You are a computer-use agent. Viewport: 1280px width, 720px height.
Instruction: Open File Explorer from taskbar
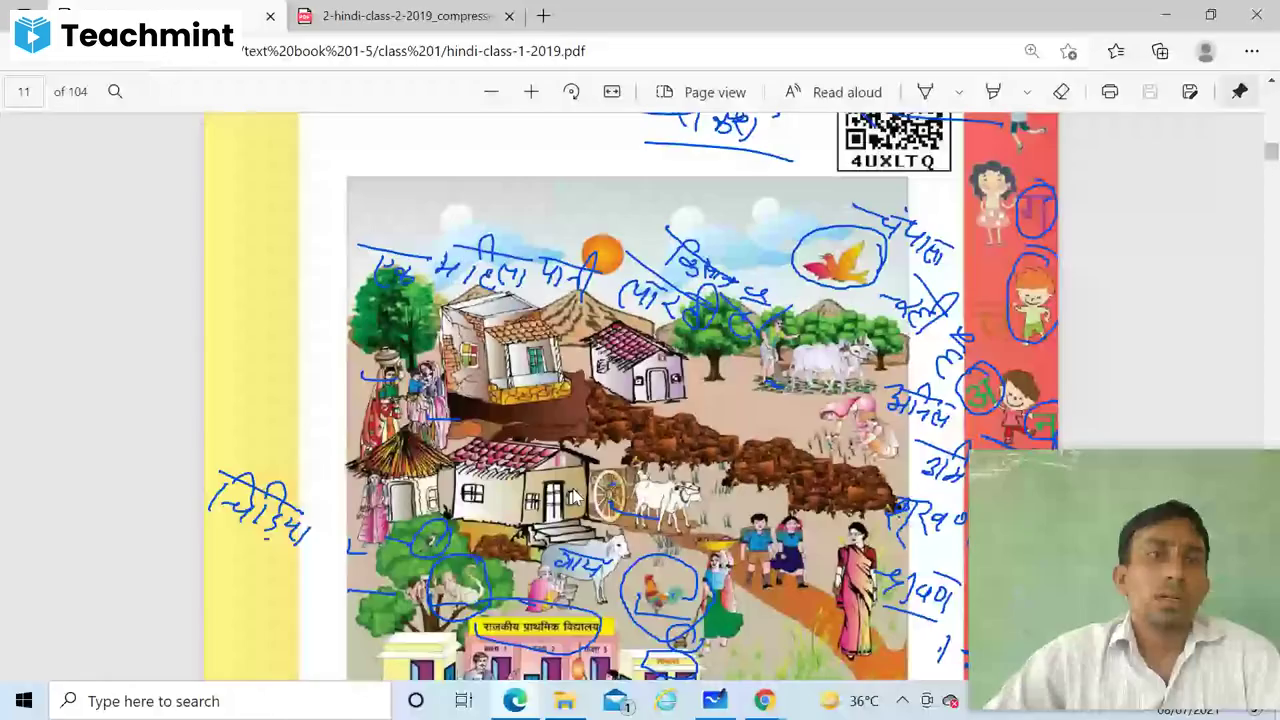(565, 701)
